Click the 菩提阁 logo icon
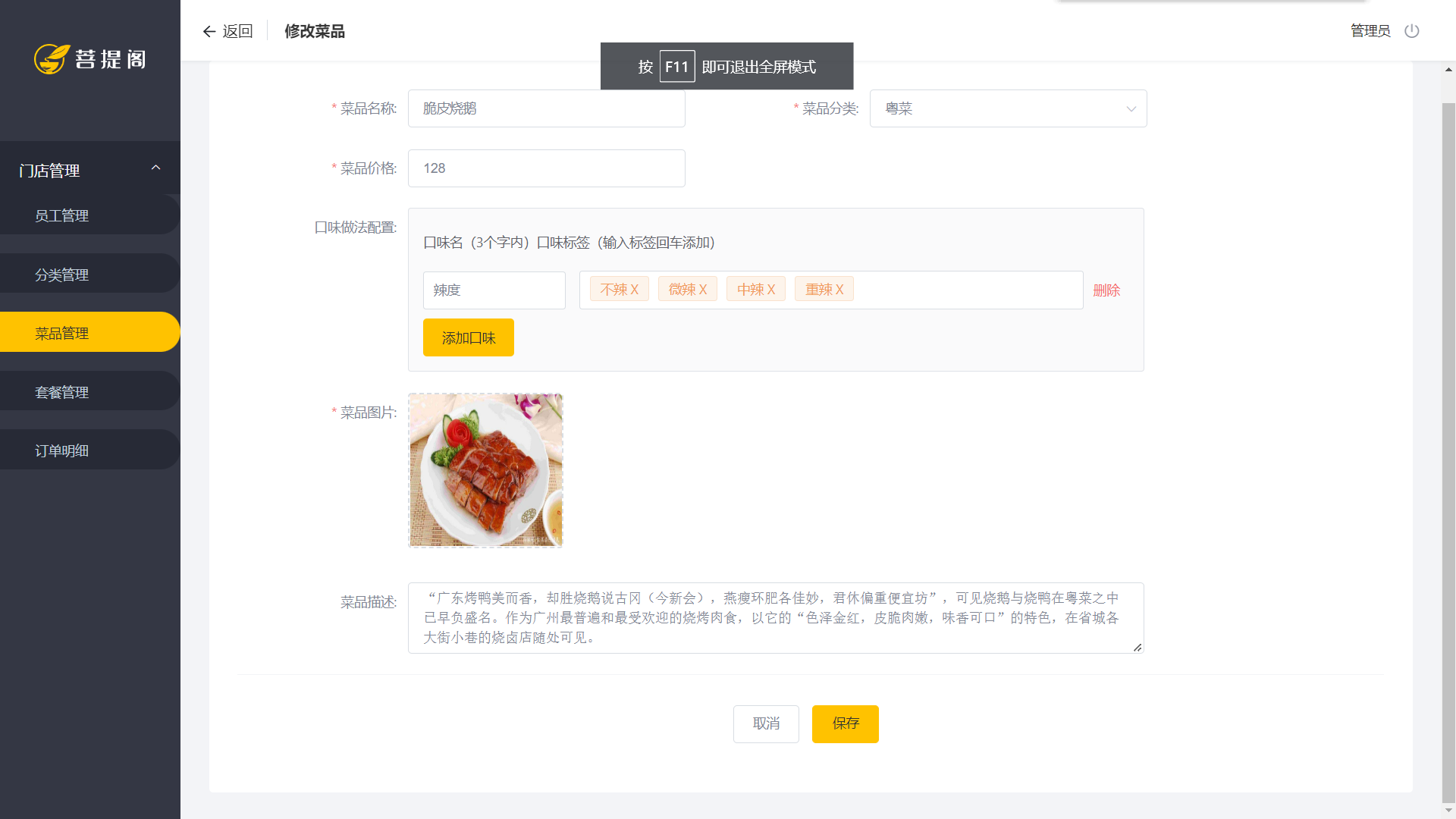Screen dimensions: 1456x819 pos(52,59)
